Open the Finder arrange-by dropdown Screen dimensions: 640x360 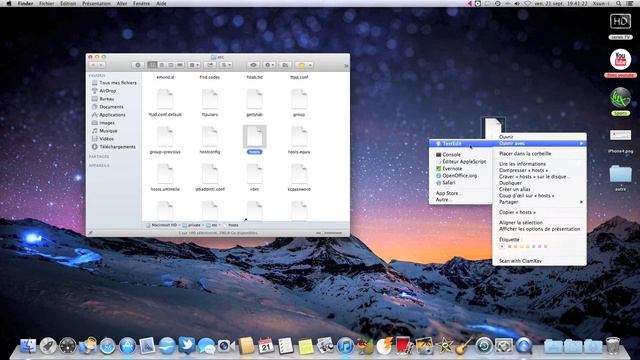click(x=194, y=65)
